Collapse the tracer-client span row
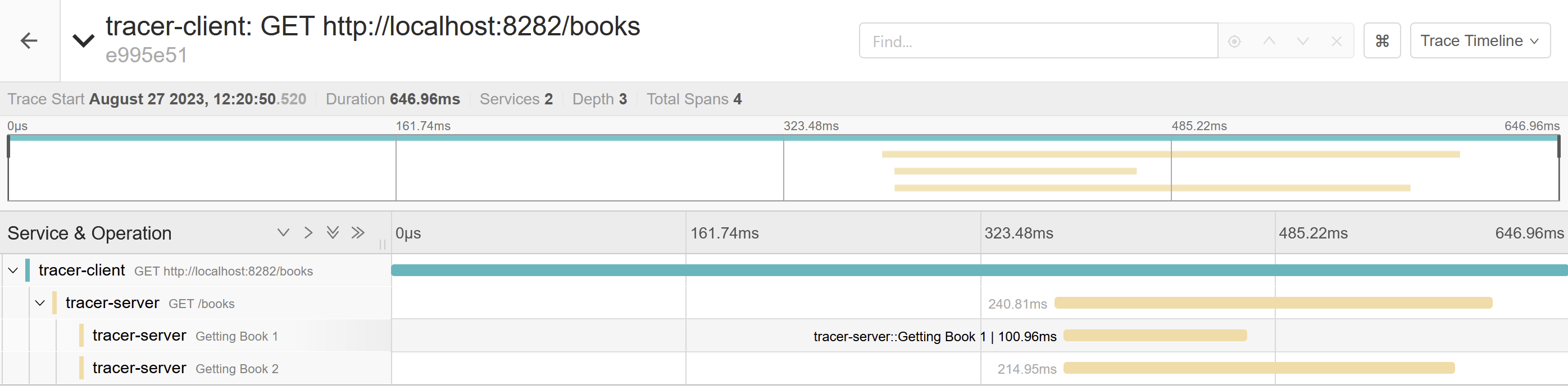 [13, 270]
